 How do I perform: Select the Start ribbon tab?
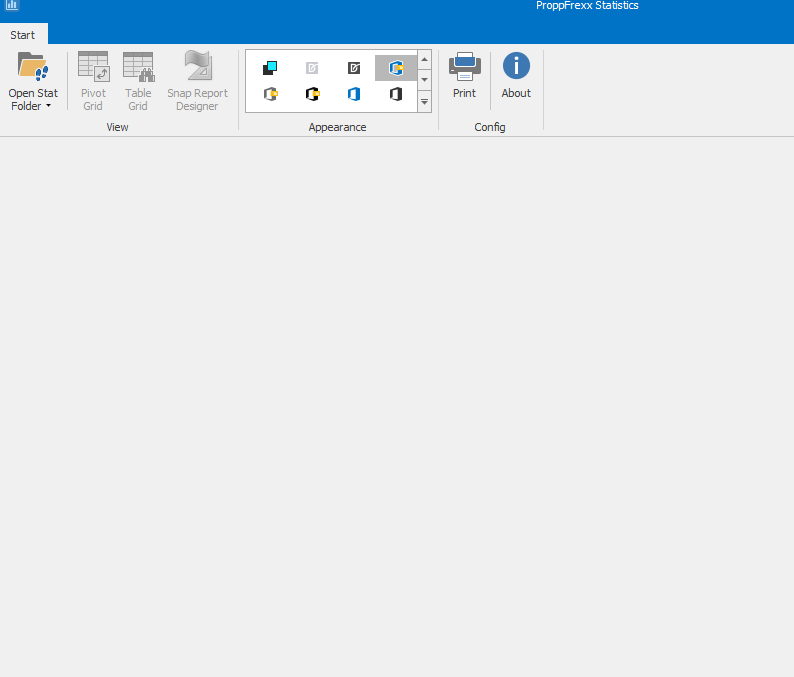tap(23, 35)
